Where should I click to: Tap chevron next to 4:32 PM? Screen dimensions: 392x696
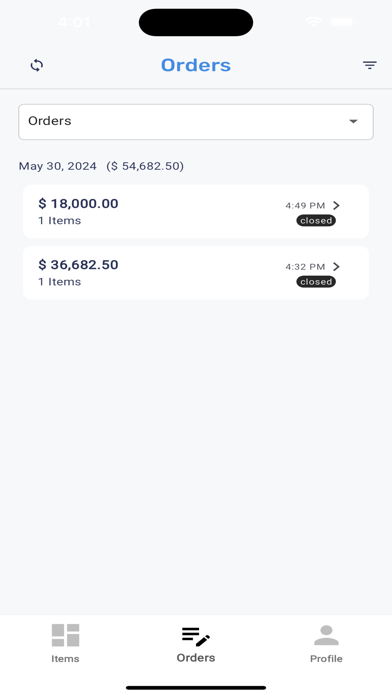pyautogui.click(x=336, y=266)
